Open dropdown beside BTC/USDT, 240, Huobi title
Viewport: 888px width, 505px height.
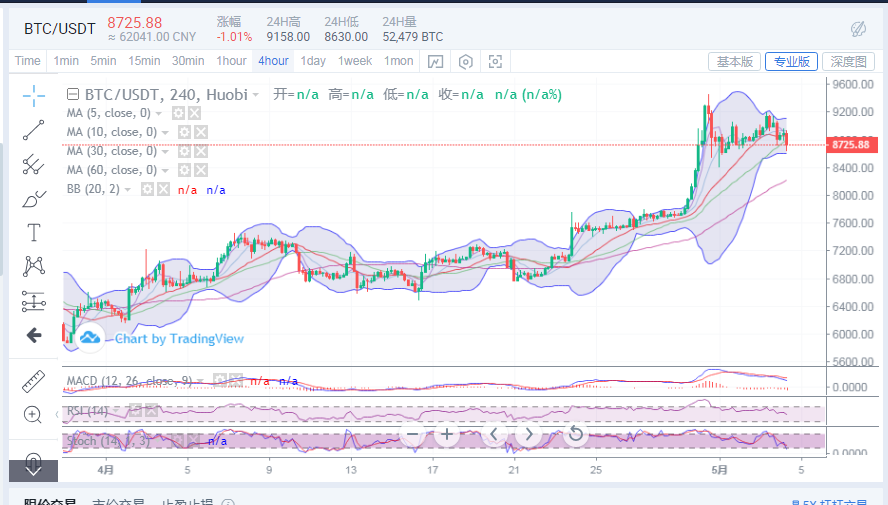256,95
